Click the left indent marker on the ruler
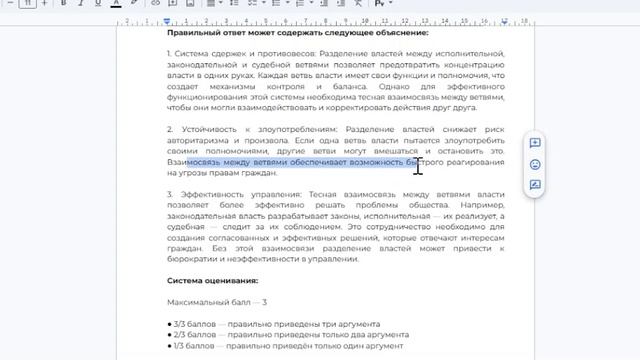This screenshot has width=640, height=360. pos(167,21)
